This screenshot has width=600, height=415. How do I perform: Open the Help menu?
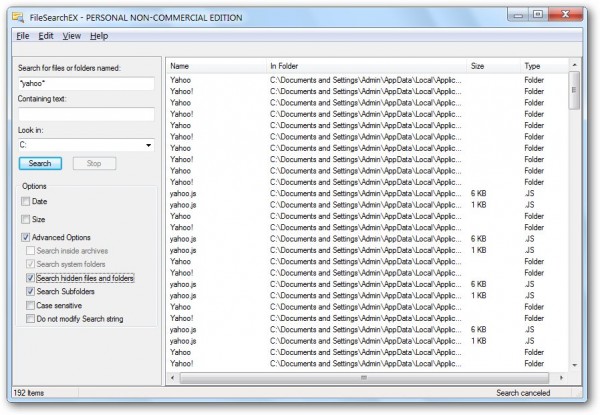click(99, 36)
